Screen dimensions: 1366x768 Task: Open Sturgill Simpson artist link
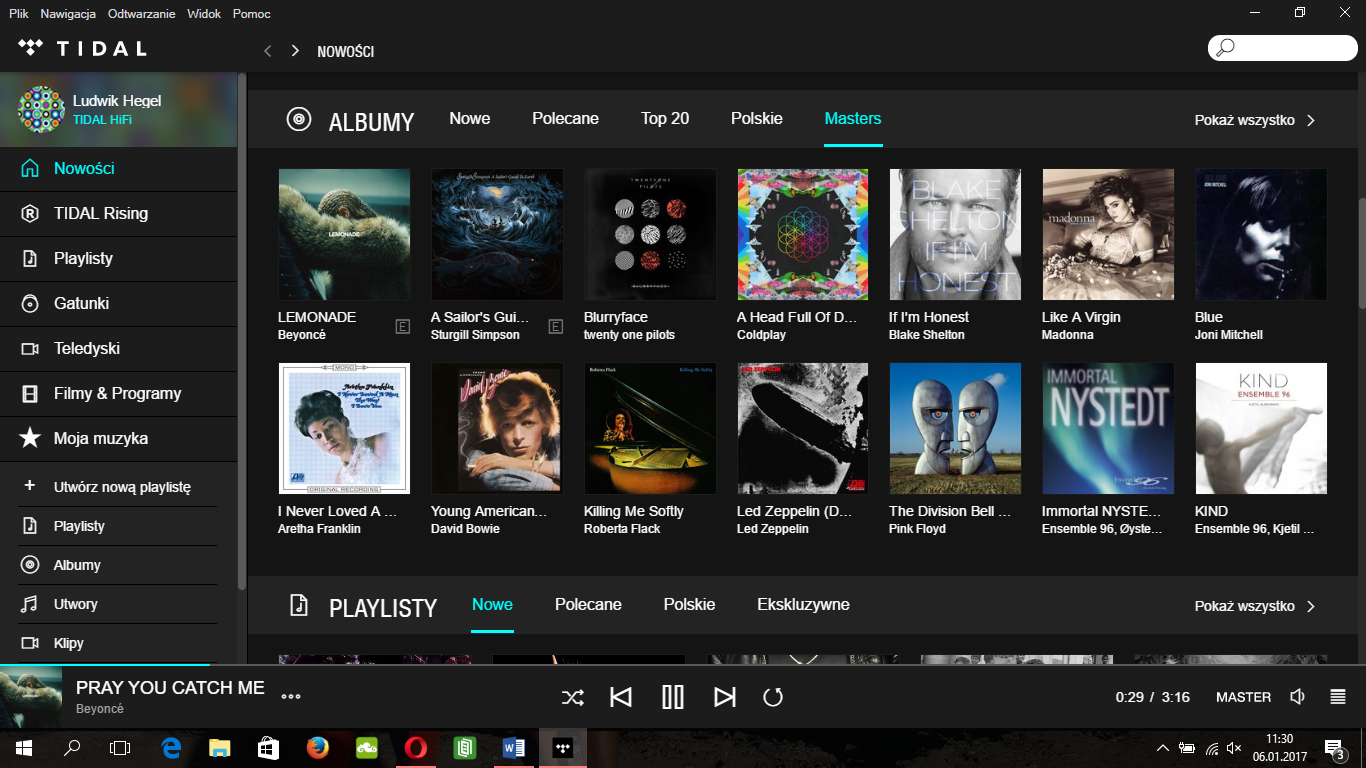475,335
